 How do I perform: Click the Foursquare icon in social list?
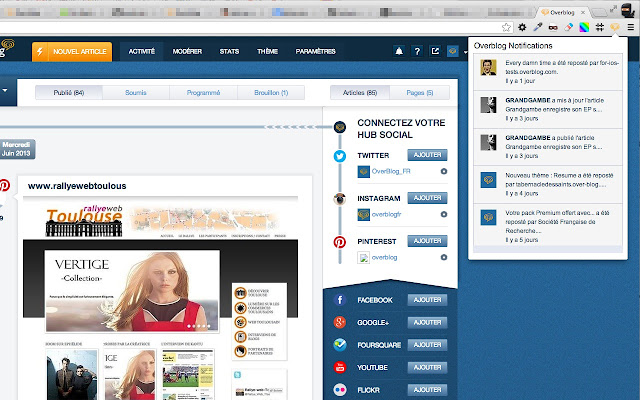(x=340, y=344)
